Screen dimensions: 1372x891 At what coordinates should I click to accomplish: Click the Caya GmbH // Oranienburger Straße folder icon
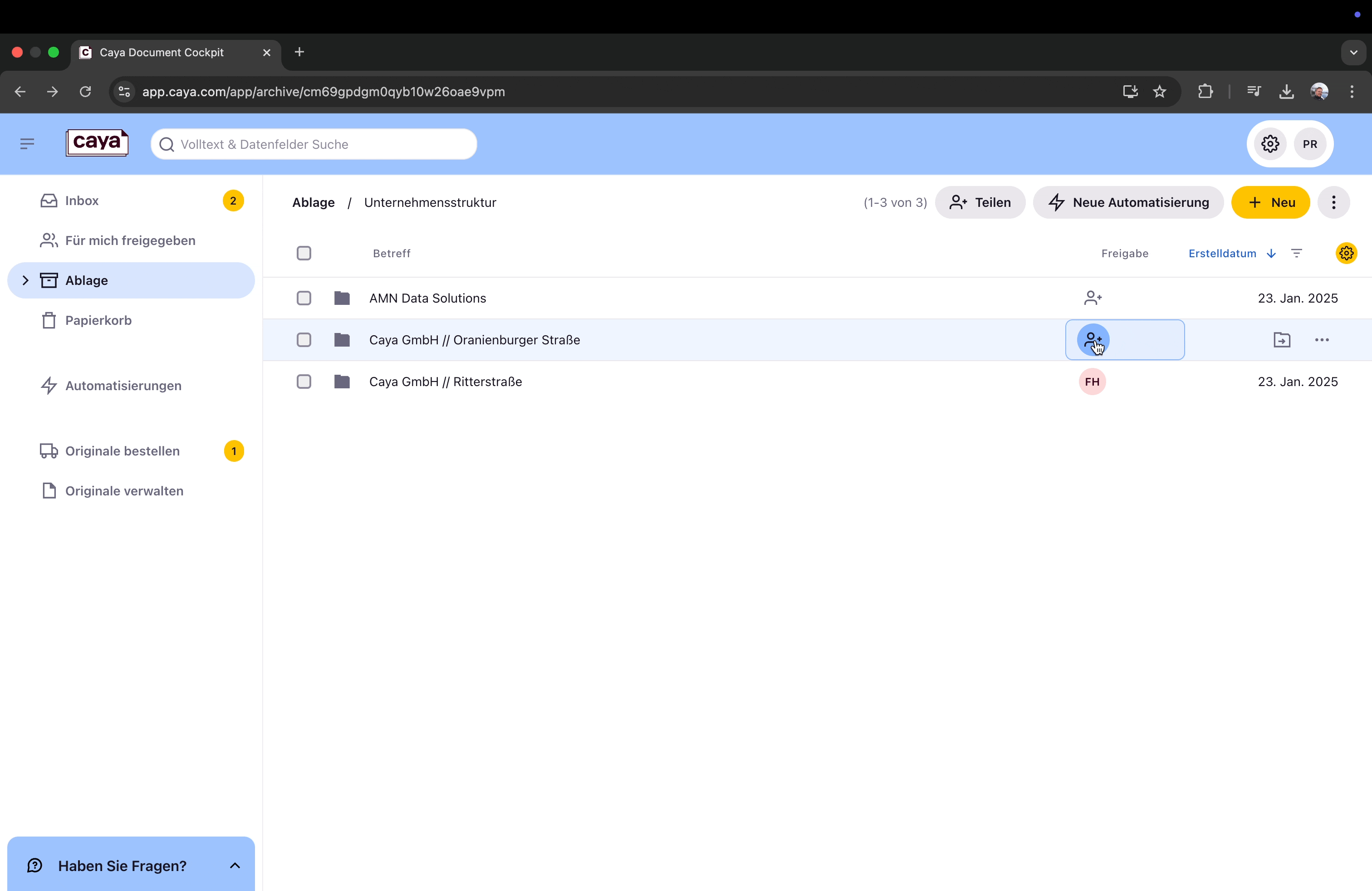coord(342,340)
